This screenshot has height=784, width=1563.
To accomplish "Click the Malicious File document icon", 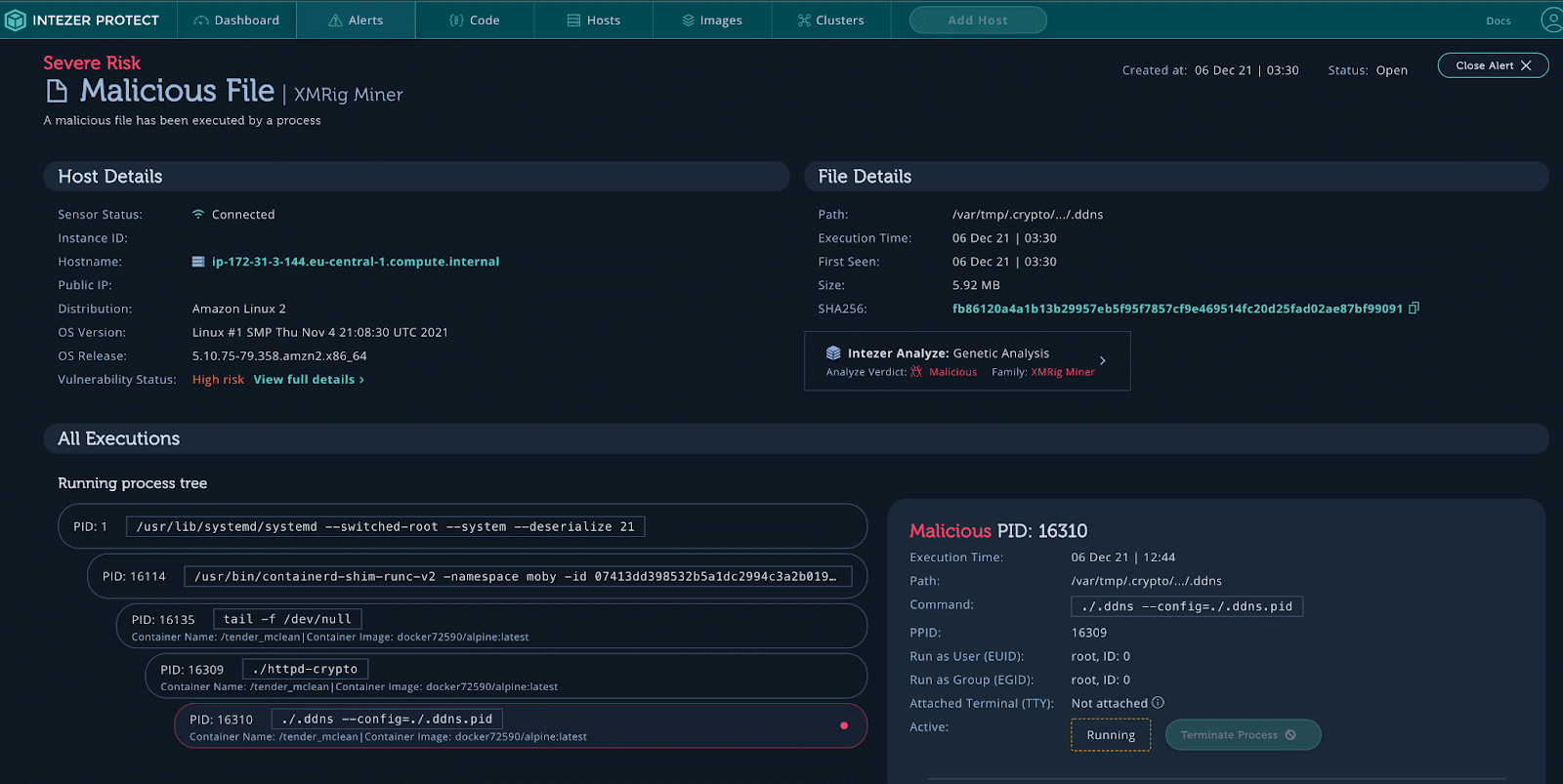I will pos(58,91).
